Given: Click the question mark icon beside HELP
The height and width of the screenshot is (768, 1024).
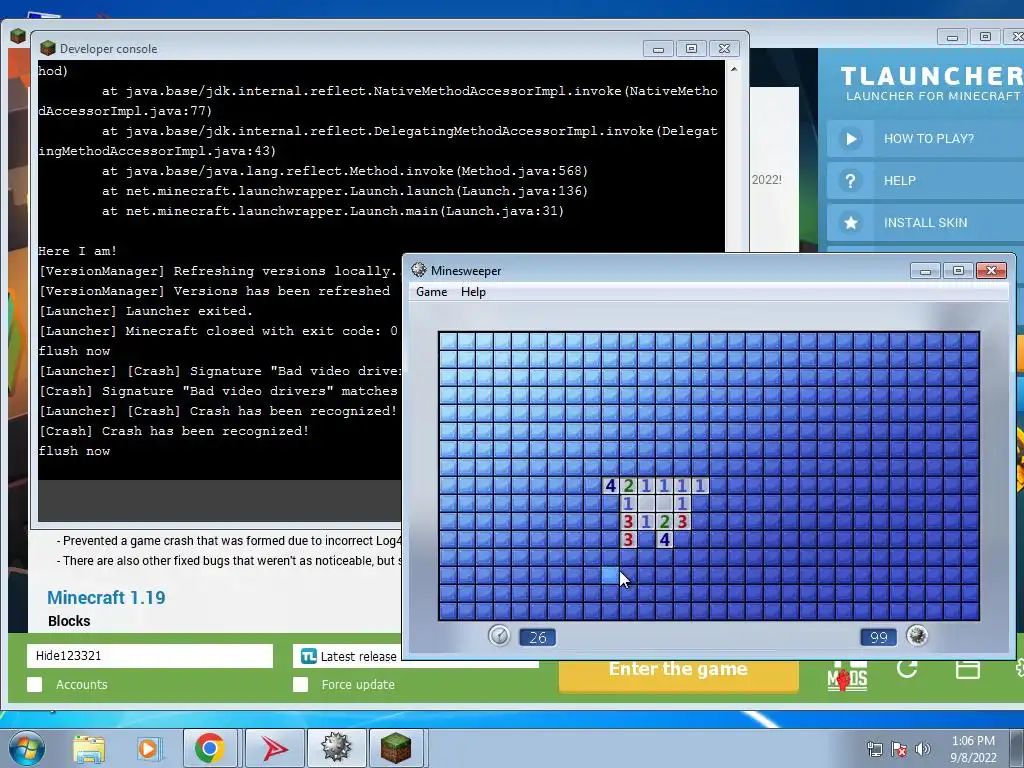Looking at the screenshot, I should (850, 180).
